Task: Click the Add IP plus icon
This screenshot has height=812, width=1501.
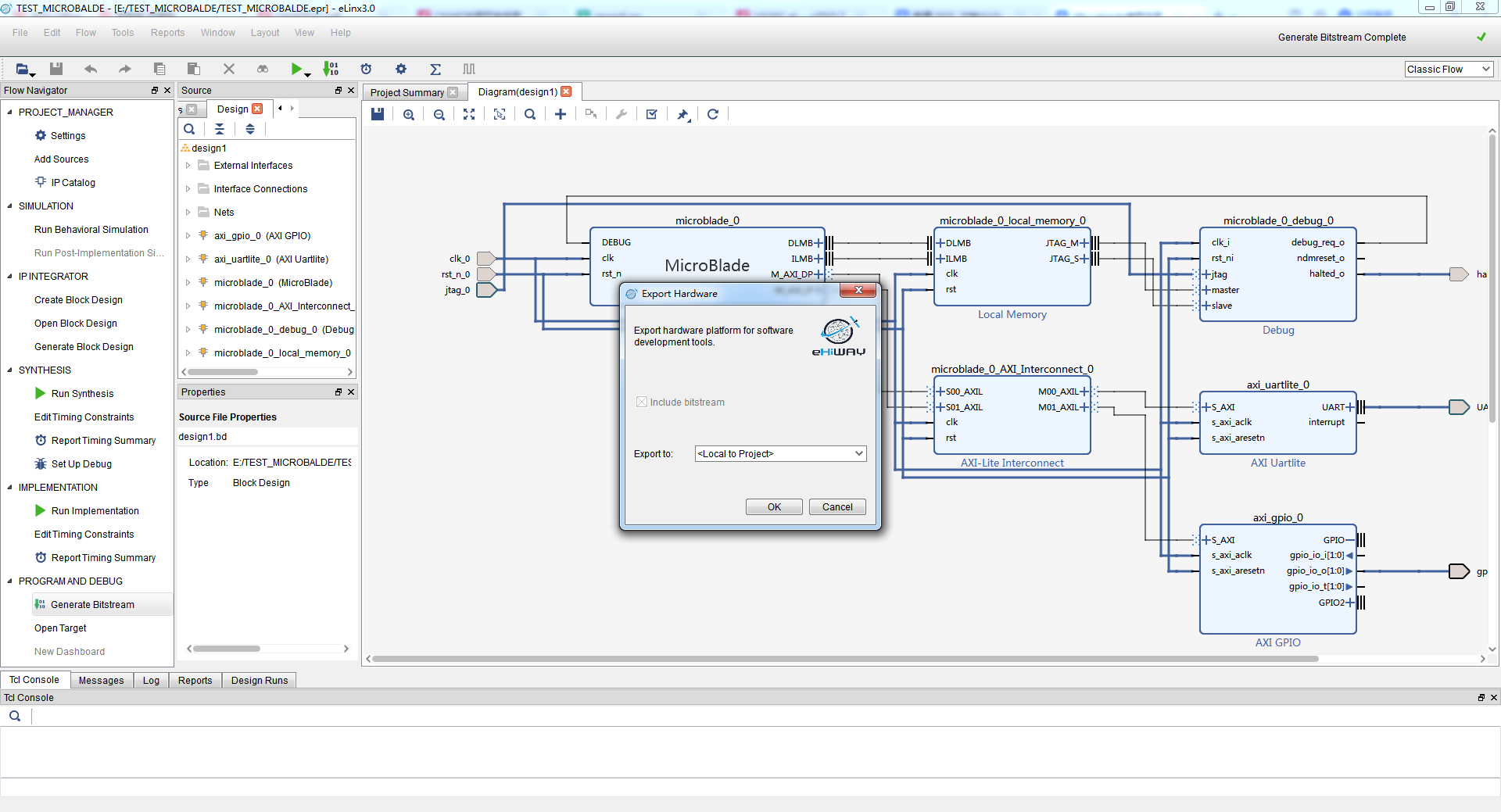Action: (x=560, y=114)
